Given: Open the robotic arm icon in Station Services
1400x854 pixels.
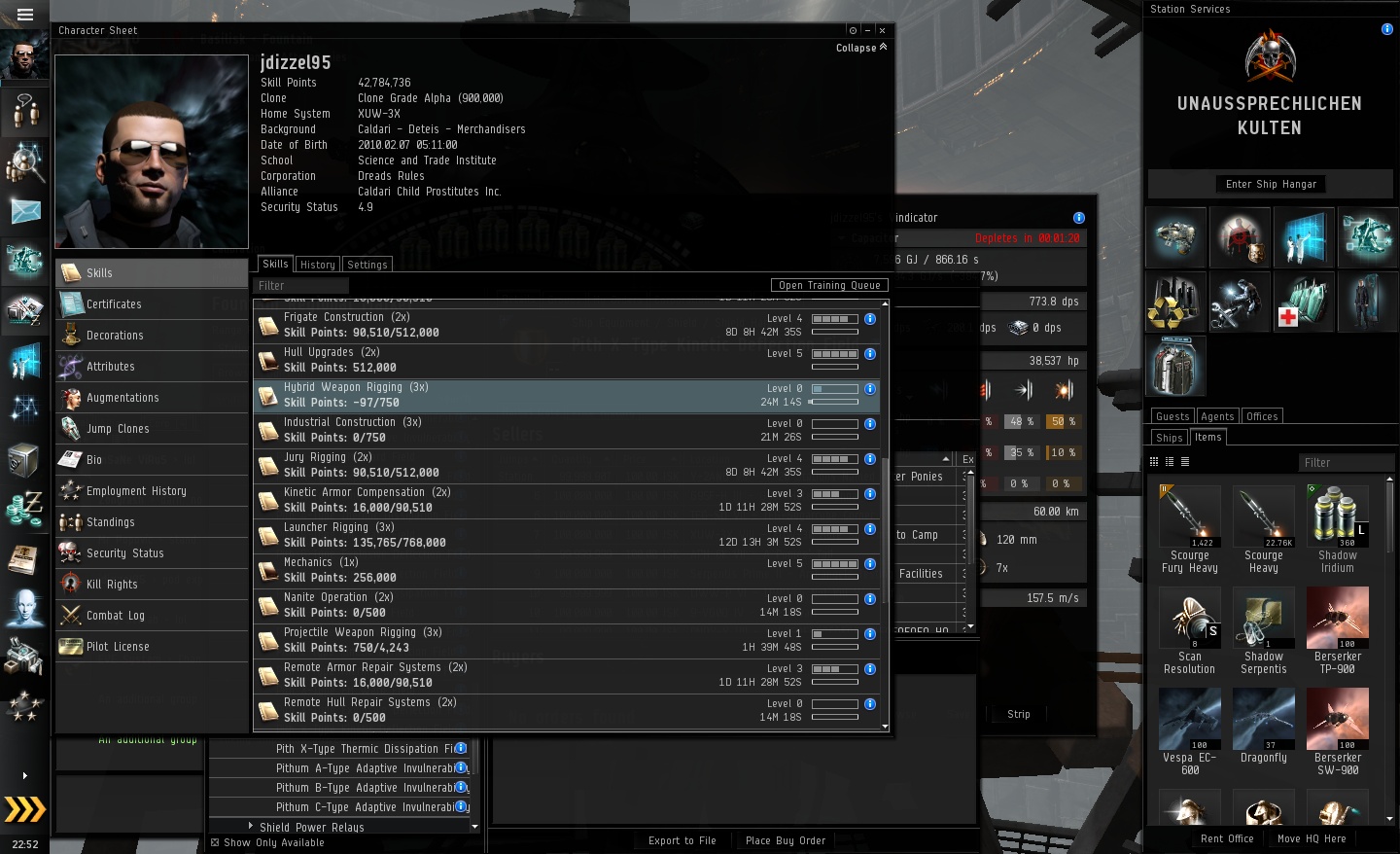Looking at the screenshot, I should tap(1367, 237).
